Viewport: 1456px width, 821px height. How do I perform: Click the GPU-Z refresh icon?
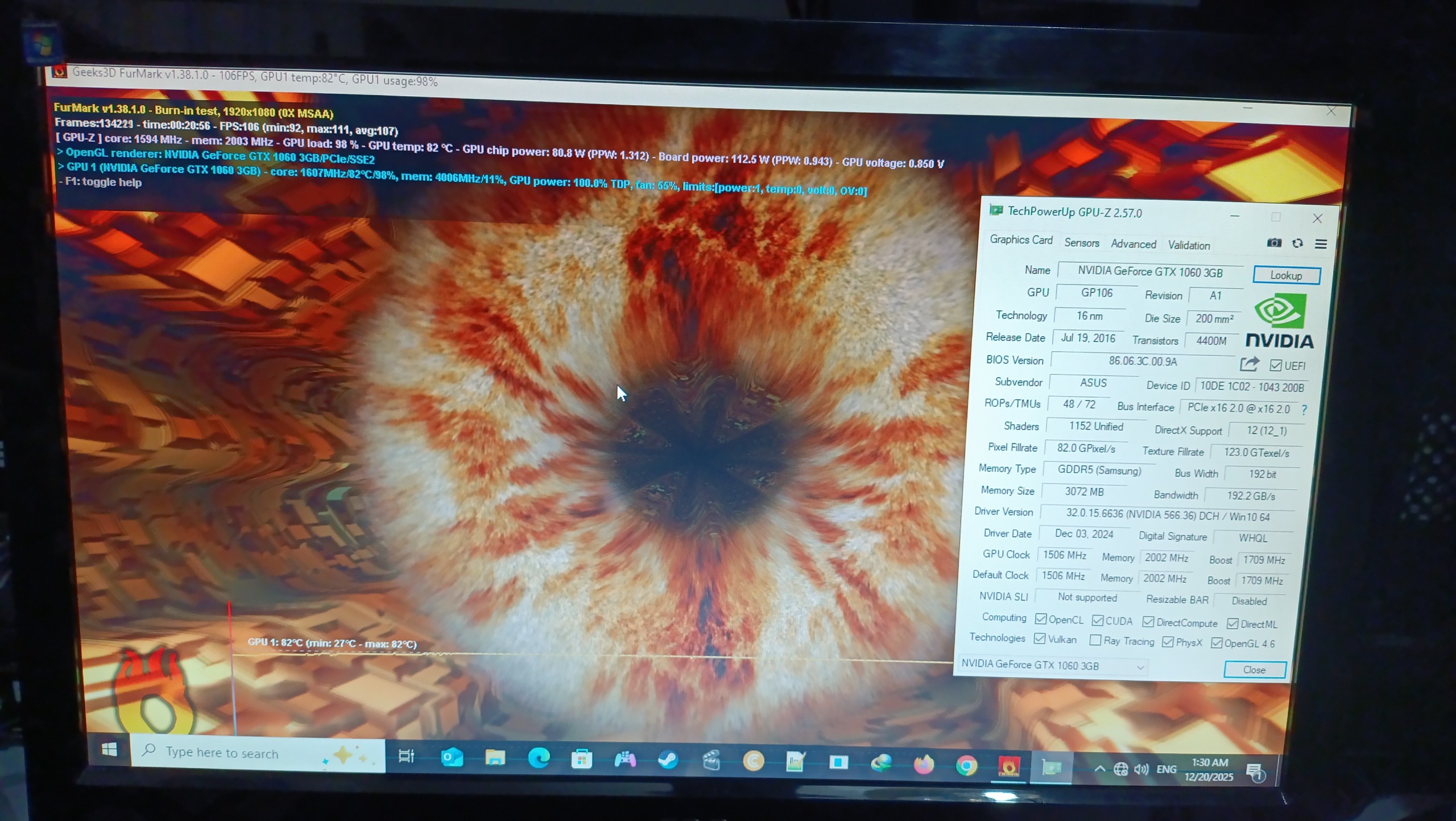click(1297, 244)
